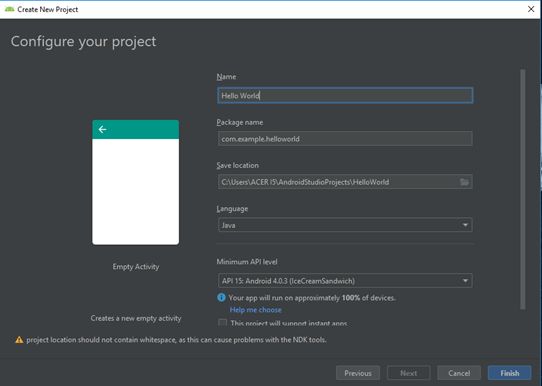The height and width of the screenshot is (386, 542).
Task: Click the Finish button
Action: pos(510,373)
